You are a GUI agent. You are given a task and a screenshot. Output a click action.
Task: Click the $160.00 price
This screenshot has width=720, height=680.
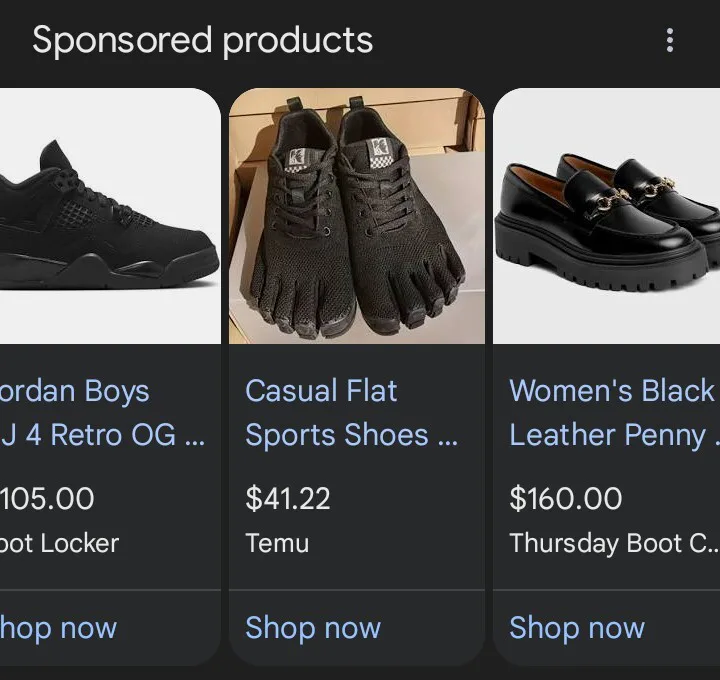(x=565, y=498)
